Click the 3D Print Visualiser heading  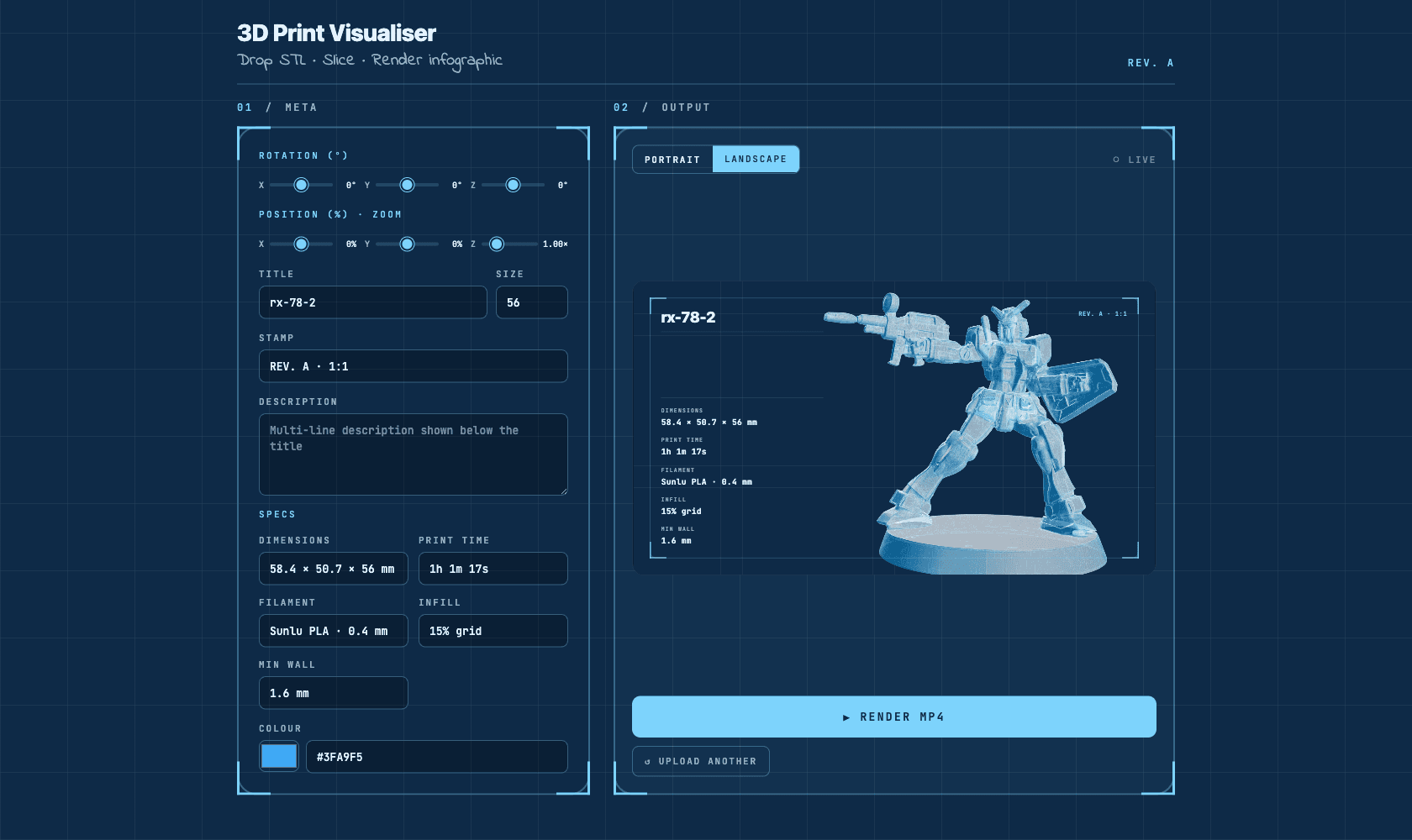[x=336, y=33]
